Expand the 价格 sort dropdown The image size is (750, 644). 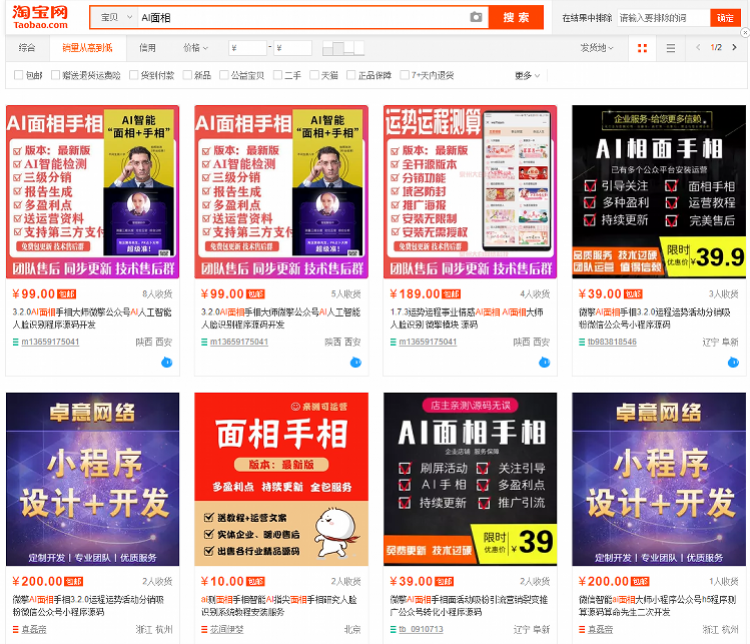[x=196, y=48]
